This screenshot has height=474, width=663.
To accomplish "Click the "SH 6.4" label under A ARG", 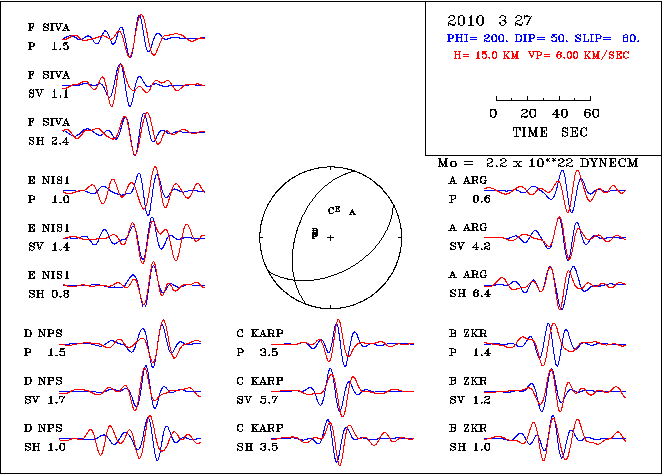I will (470, 293).
